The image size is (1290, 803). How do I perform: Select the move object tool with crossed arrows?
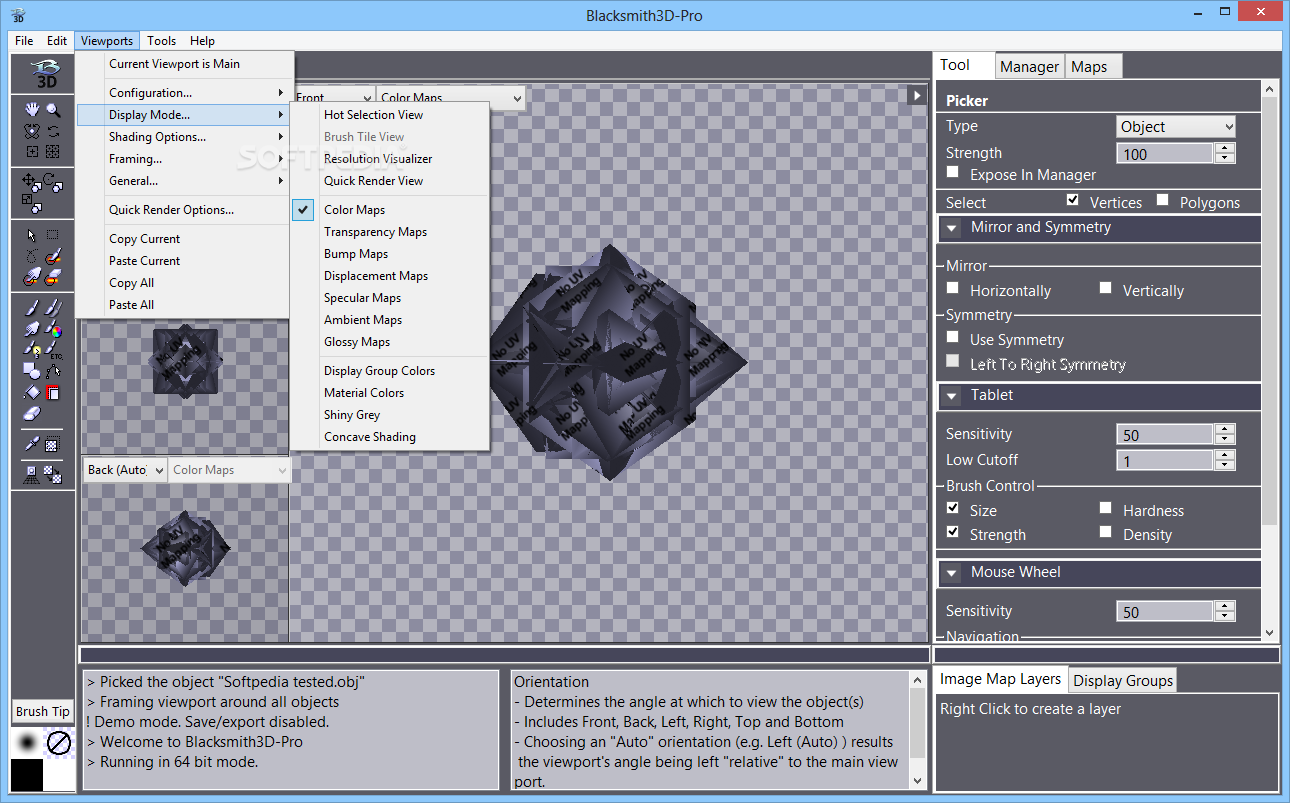[32, 182]
